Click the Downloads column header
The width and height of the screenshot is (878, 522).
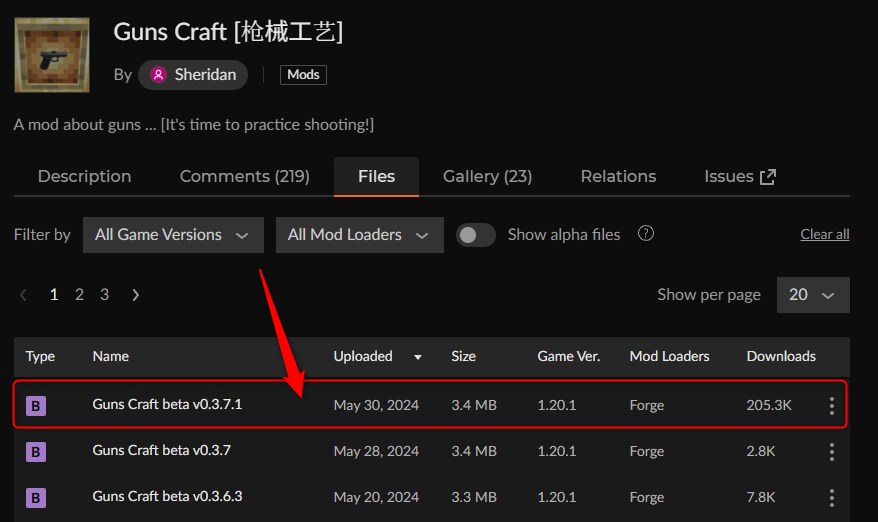tap(781, 356)
